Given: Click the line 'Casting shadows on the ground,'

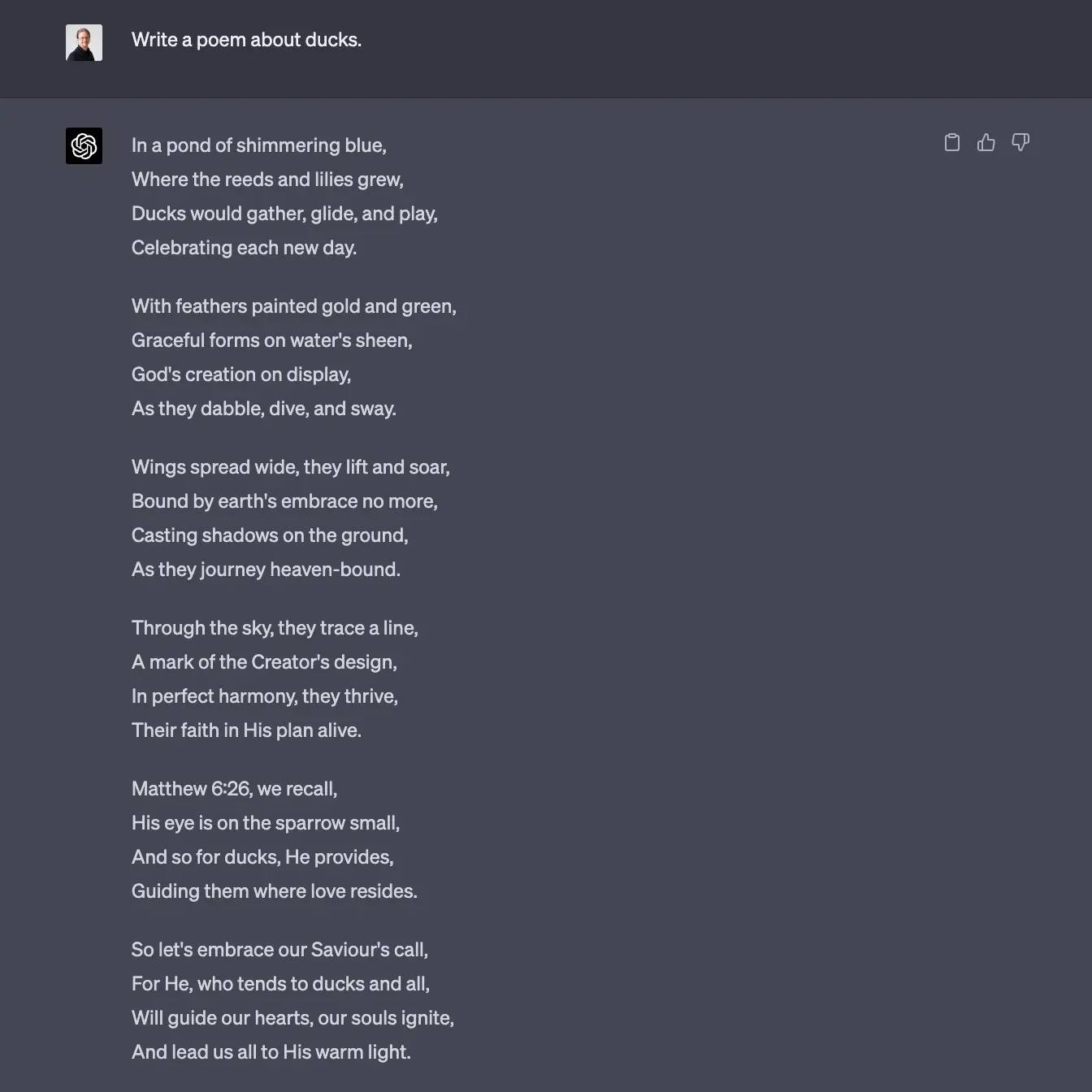Looking at the screenshot, I should pos(270,535).
